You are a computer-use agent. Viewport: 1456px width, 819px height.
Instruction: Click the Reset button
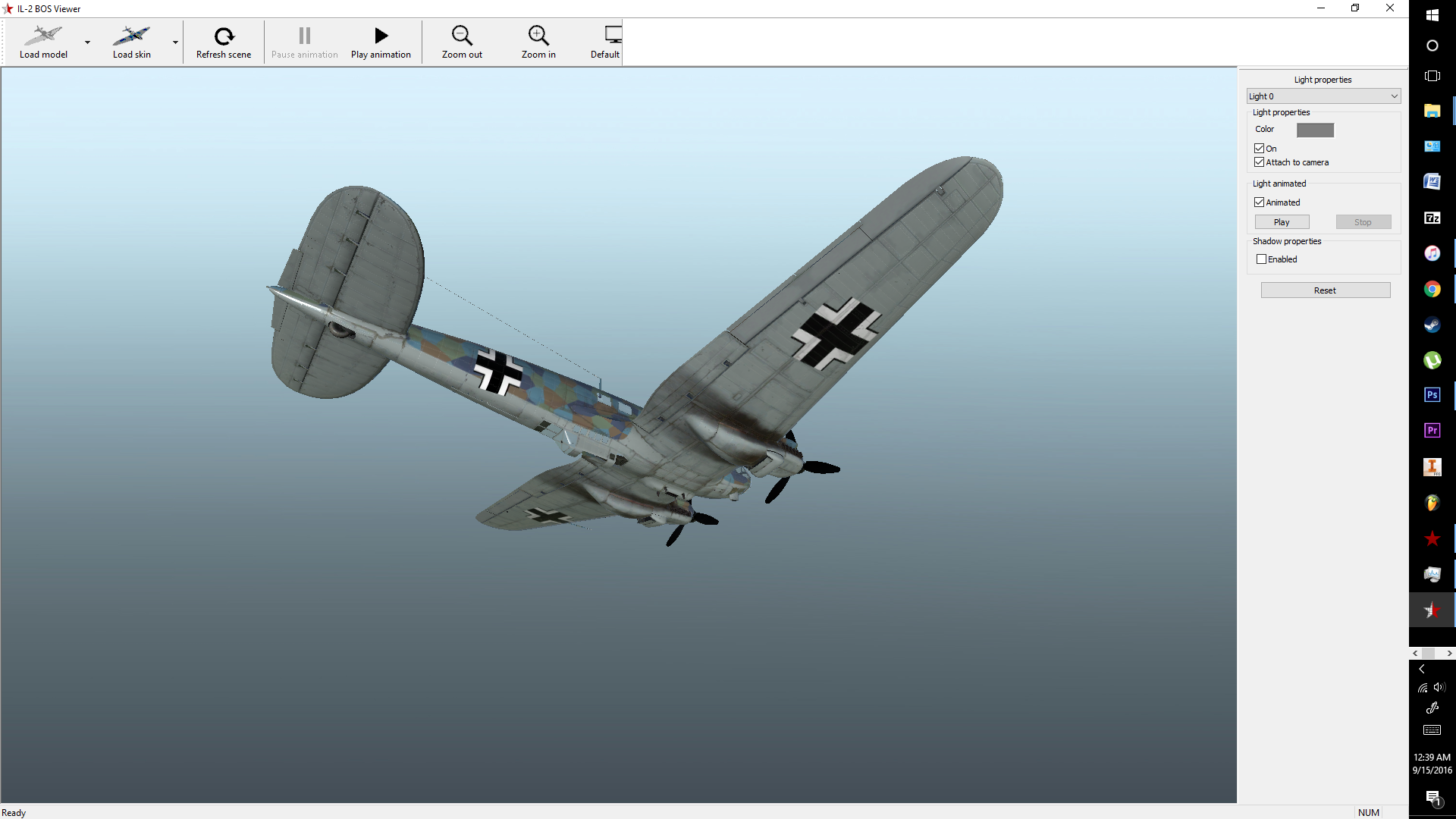pos(1325,290)
